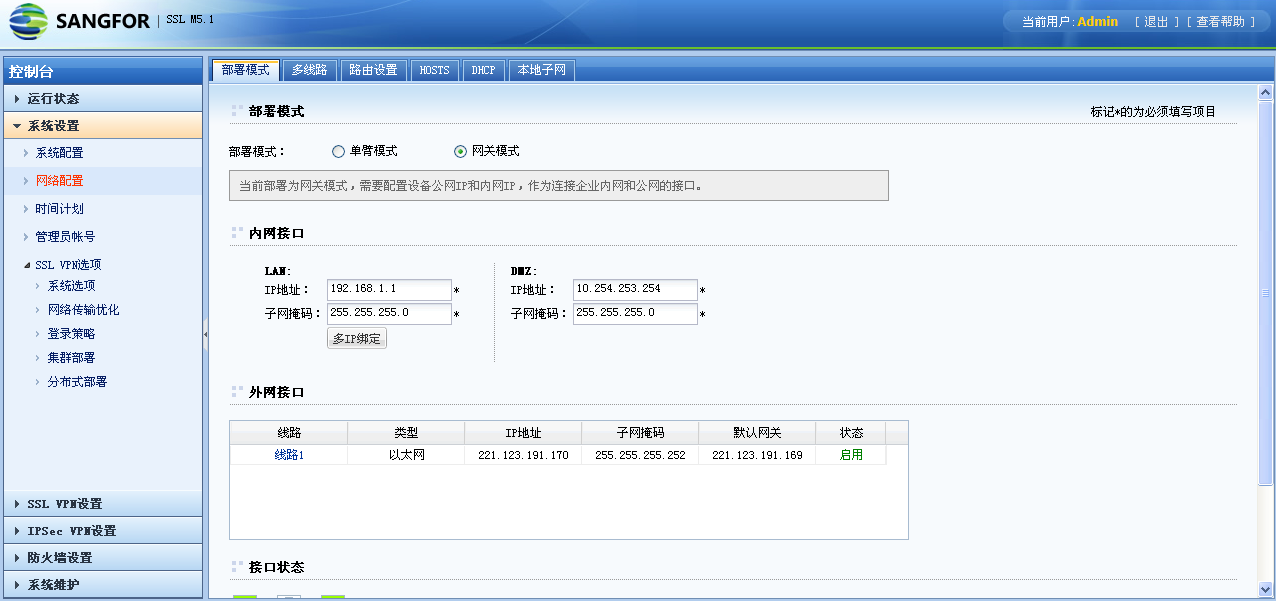The image size is (1276, 601).
Task: Click the LAN IP地址 input field
Action: point(389,290)
